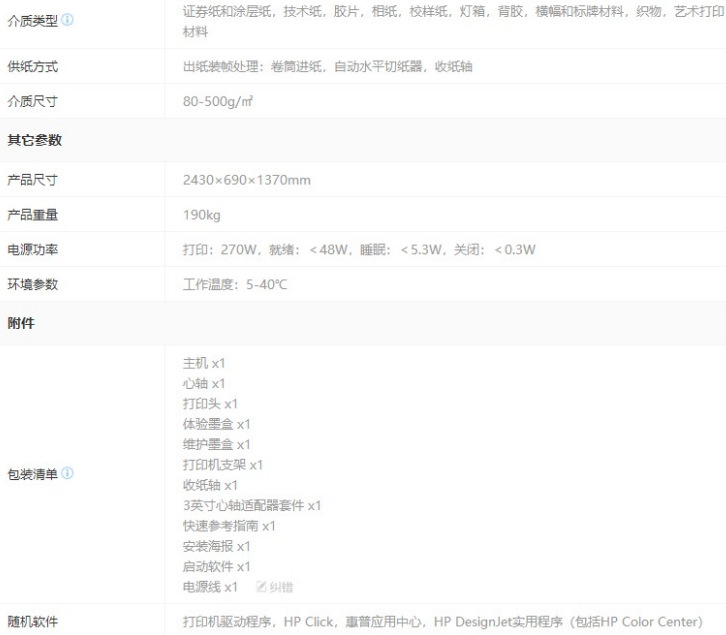This screenshot has height=635, width=726.
Task: Click the 随机软件 row label
Action: click(32, 621)
